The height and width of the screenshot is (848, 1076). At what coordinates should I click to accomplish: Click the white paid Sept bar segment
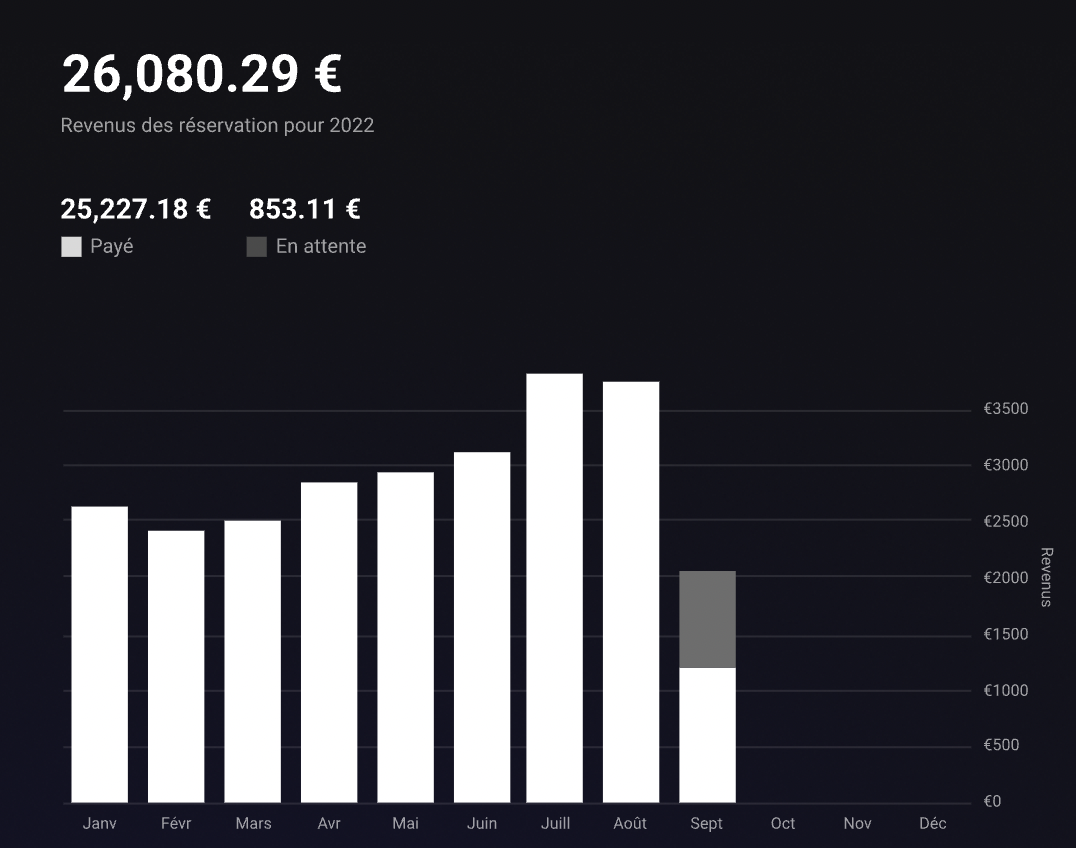[x=707, y=735]
